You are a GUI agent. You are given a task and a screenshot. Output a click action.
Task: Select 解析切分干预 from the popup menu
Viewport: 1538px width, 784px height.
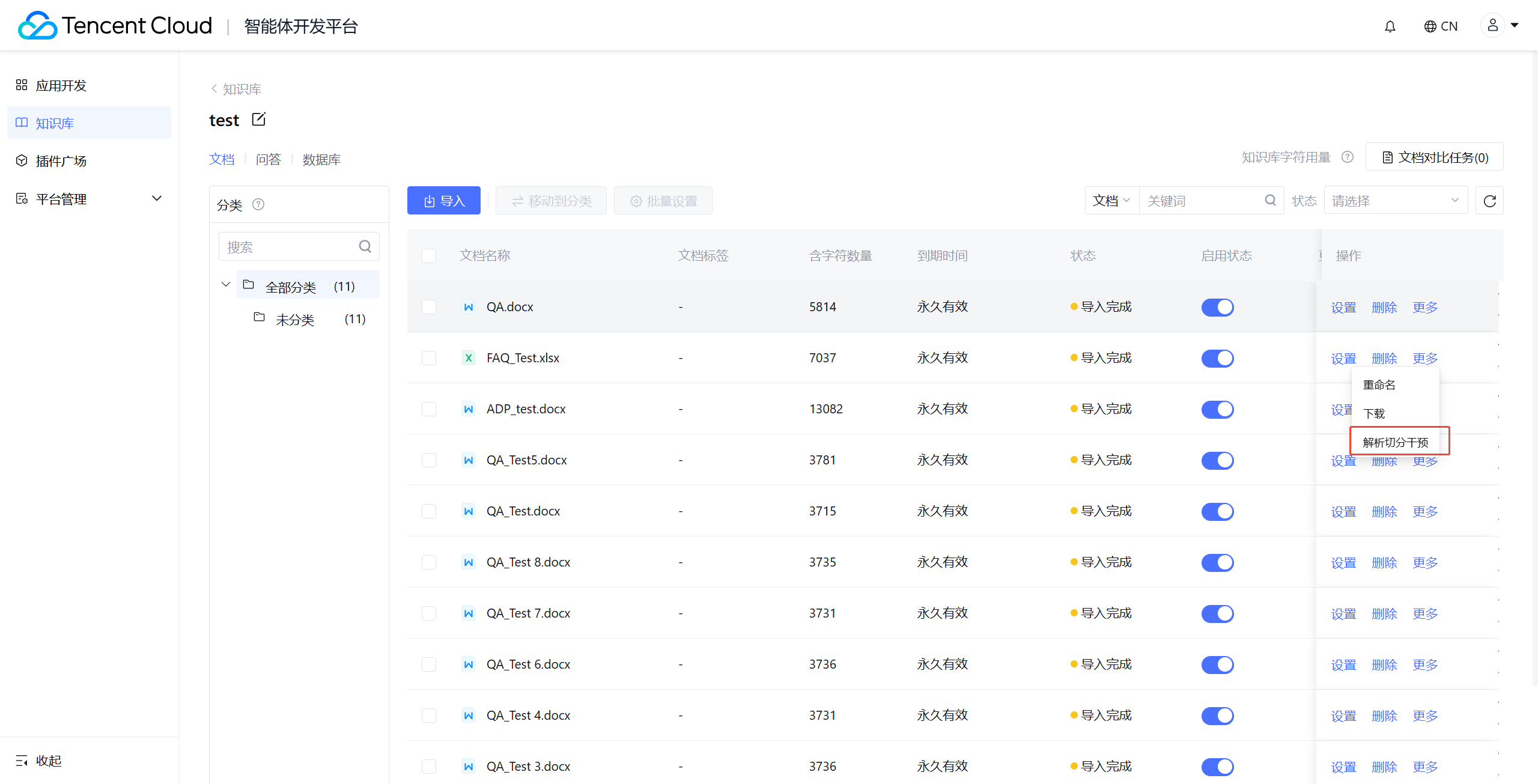coord(1395,442)
